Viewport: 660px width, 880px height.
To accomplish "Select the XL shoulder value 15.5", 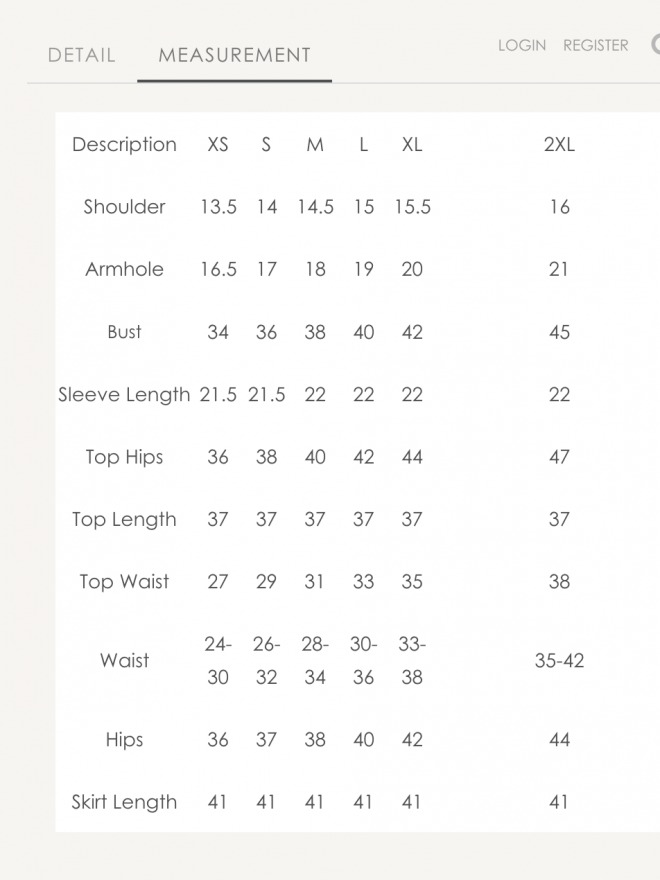I will [412, 207].
